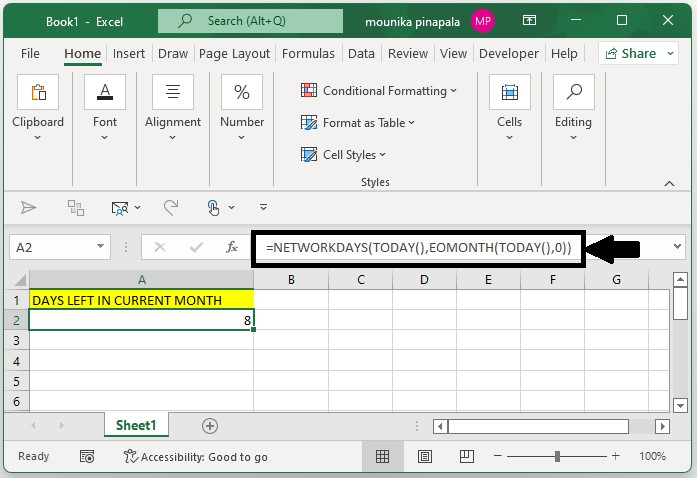Image resolution: width=697 pixels, height=478 pixels.
Task: Click the Cancel X icon in formula bar
Action: 160,247
